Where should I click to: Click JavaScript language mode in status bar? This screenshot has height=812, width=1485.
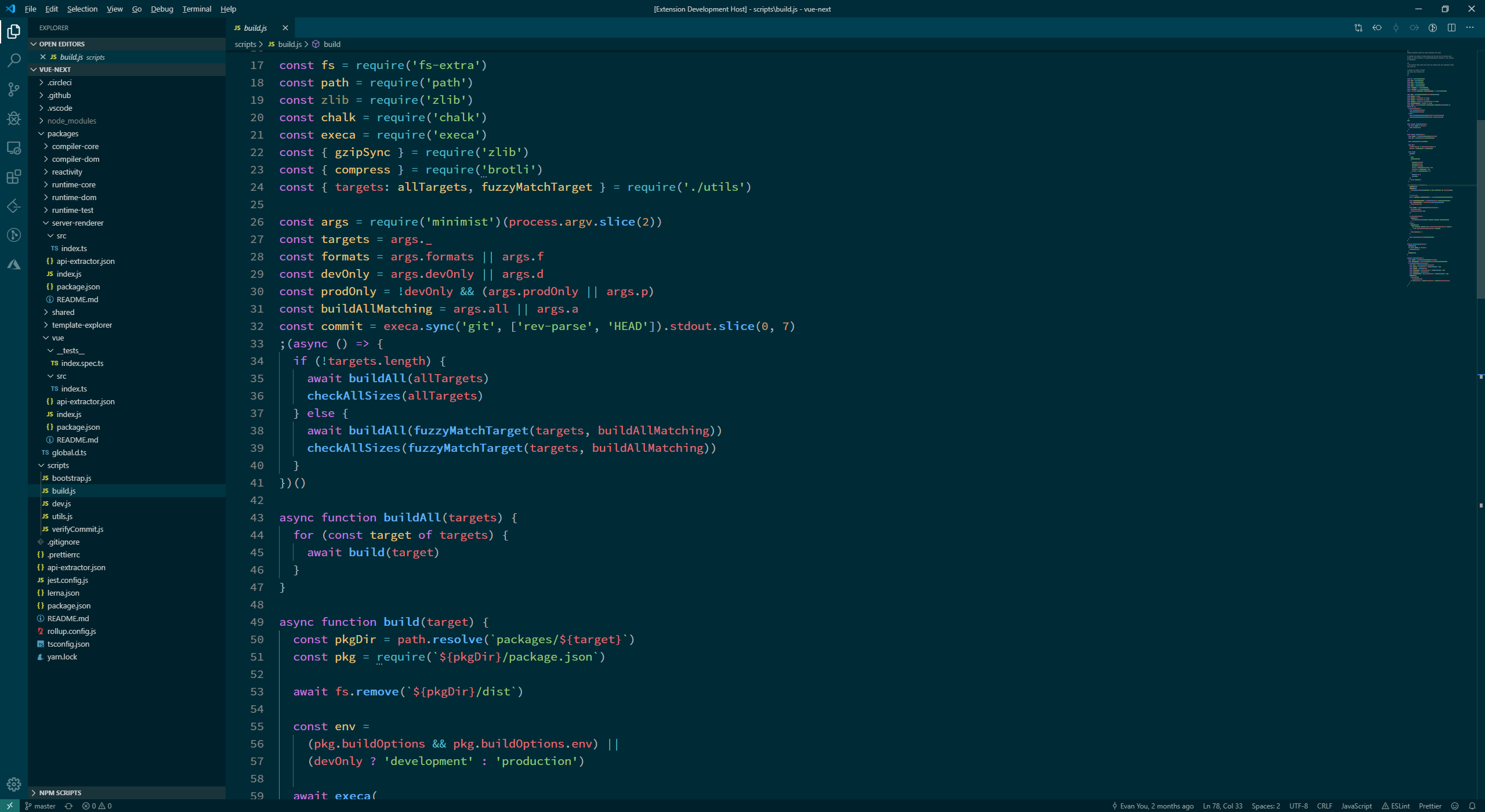coord(1356,806)
